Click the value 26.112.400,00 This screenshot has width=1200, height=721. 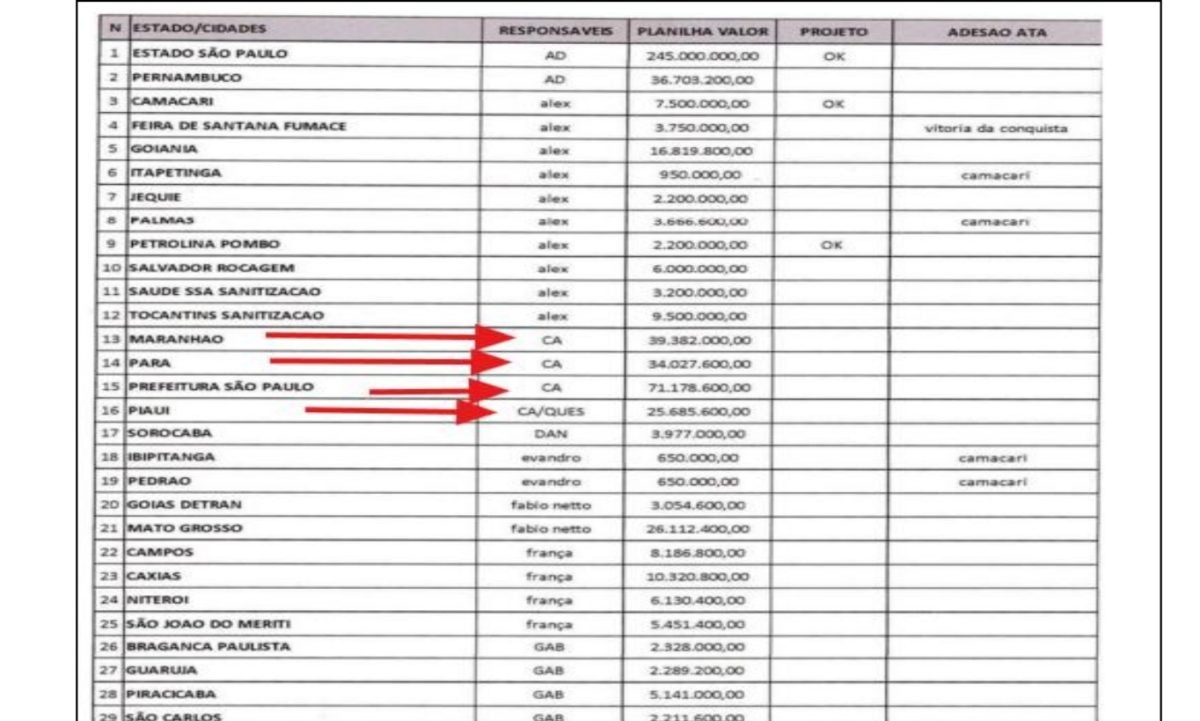click(697, 530)
